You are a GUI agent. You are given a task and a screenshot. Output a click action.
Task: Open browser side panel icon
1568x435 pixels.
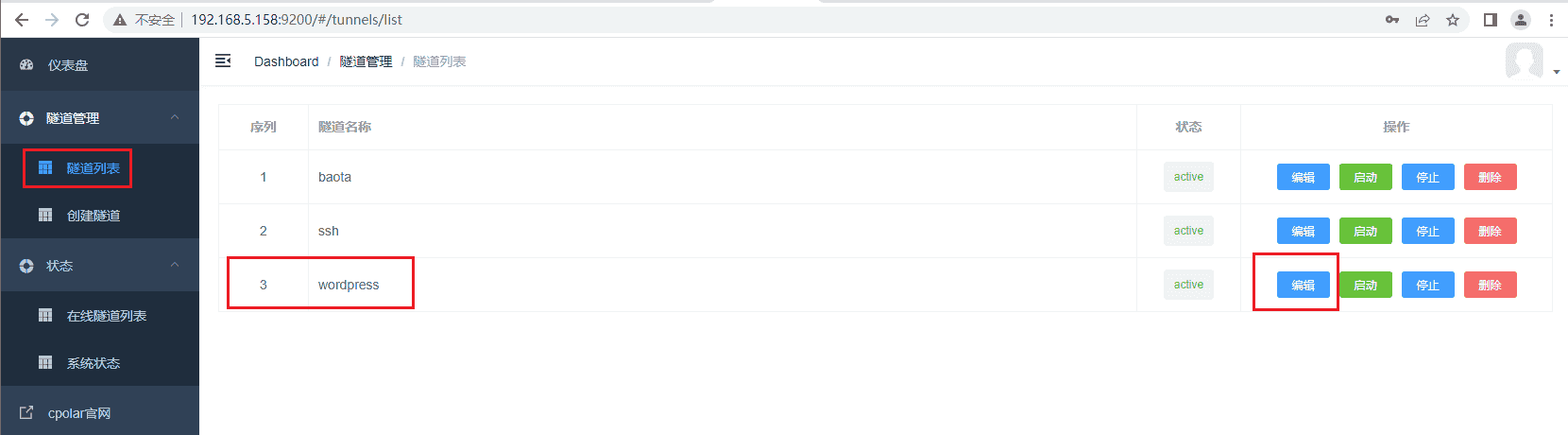tap(1491, 20)
